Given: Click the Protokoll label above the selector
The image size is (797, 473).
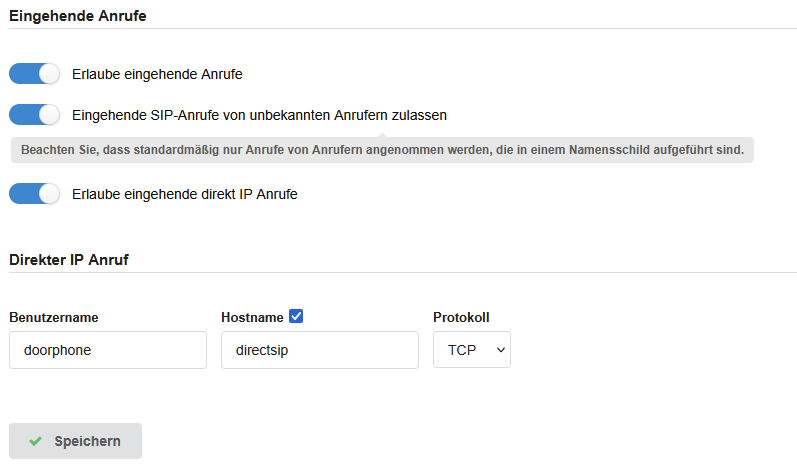Looking at the screenshot, I should pyautogui.click(x=461, y=318).
